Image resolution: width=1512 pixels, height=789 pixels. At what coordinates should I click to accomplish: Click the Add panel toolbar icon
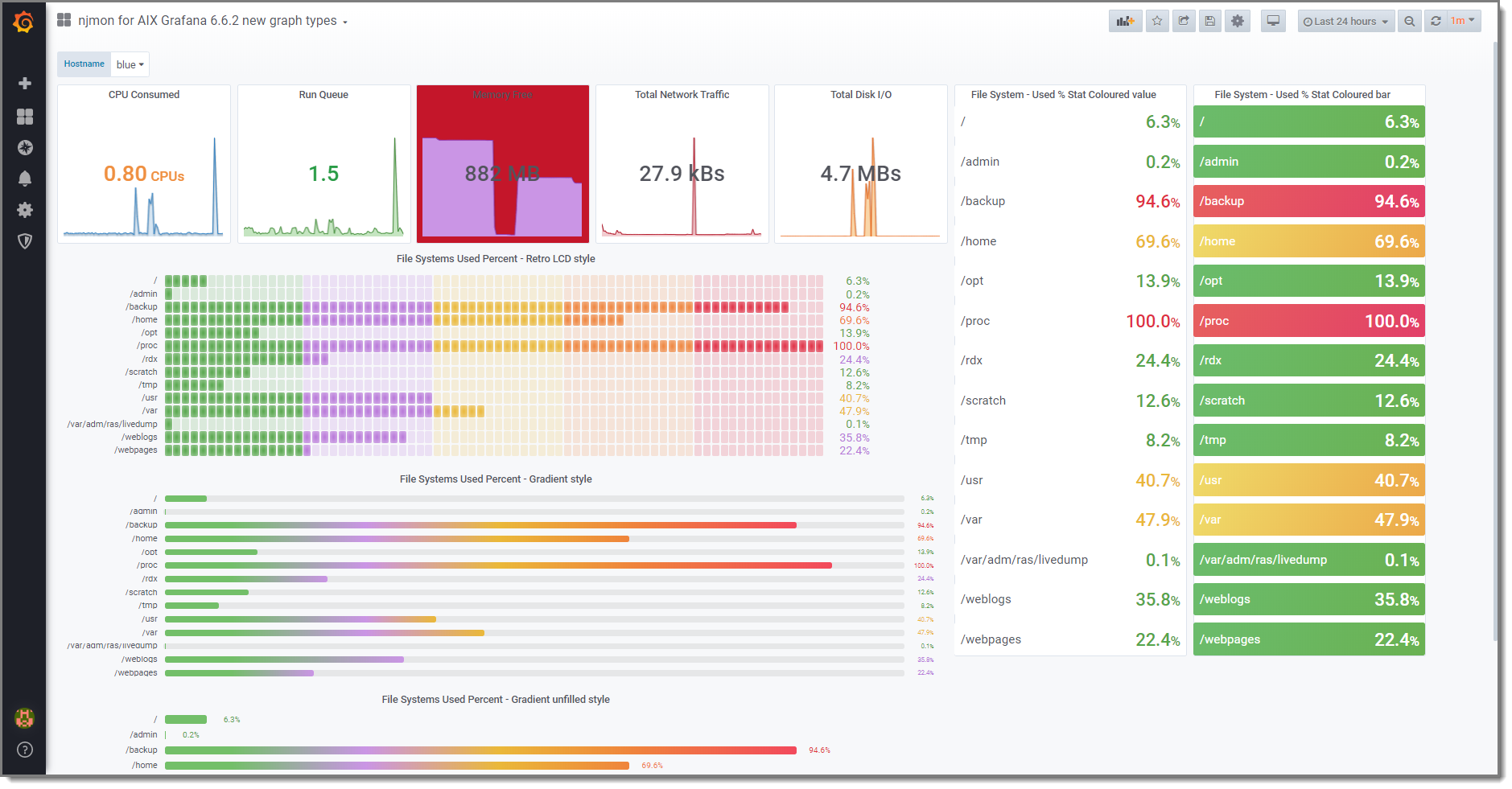1125,22
